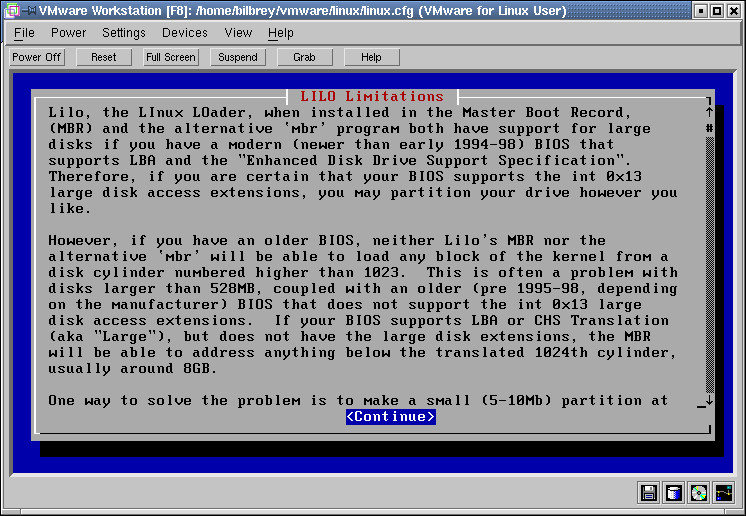Switch to Full Screen mode
This screenshot has width=746, height=516.
coord(171,57)
